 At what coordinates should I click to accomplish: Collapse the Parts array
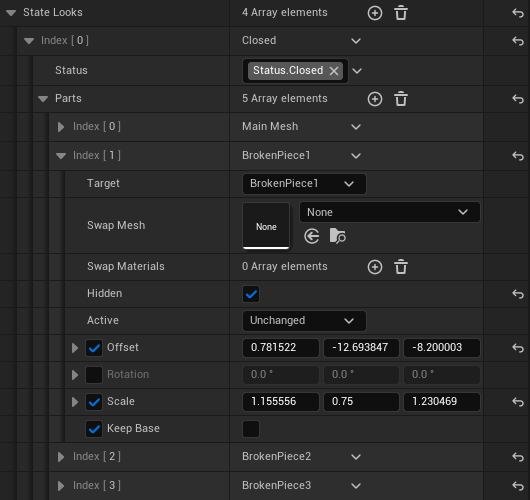pos(43,99)
